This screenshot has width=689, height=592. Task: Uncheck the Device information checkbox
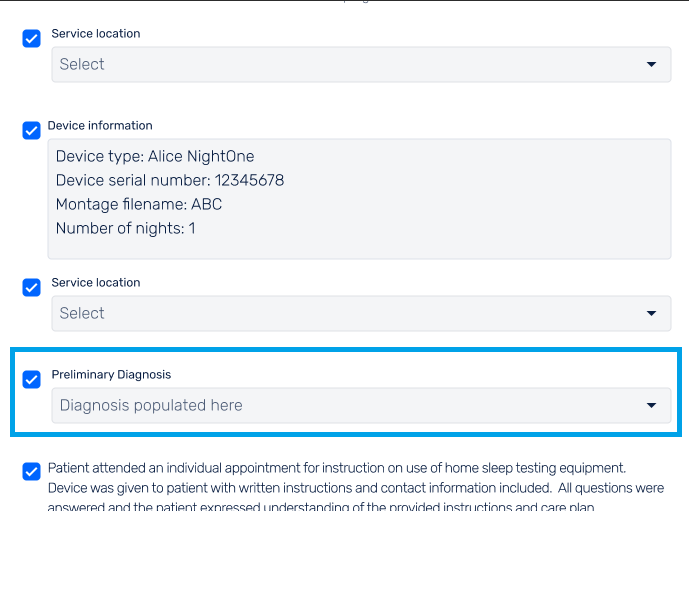click(31, 131)
